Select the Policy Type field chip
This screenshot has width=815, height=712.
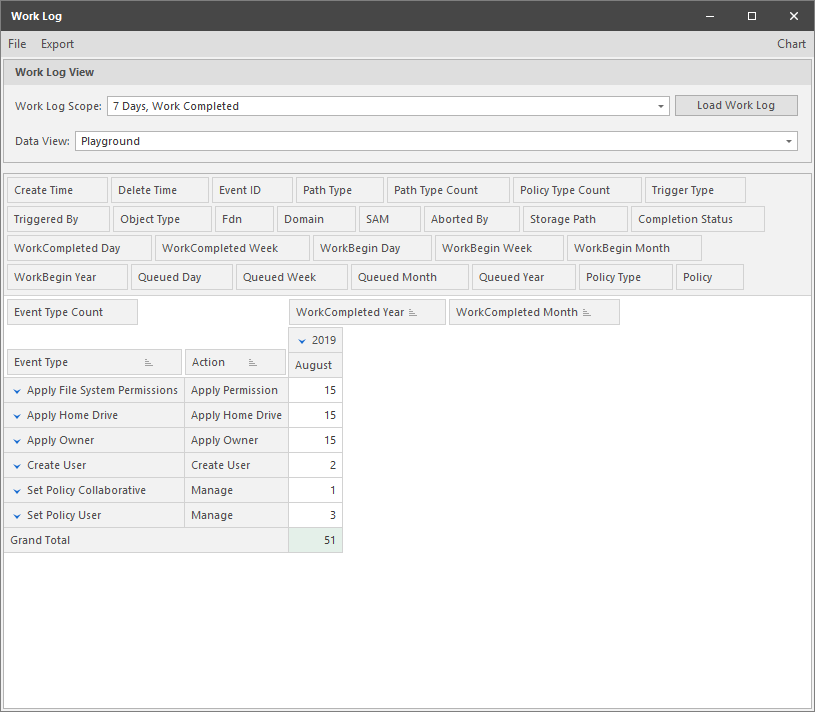[625, 277]
